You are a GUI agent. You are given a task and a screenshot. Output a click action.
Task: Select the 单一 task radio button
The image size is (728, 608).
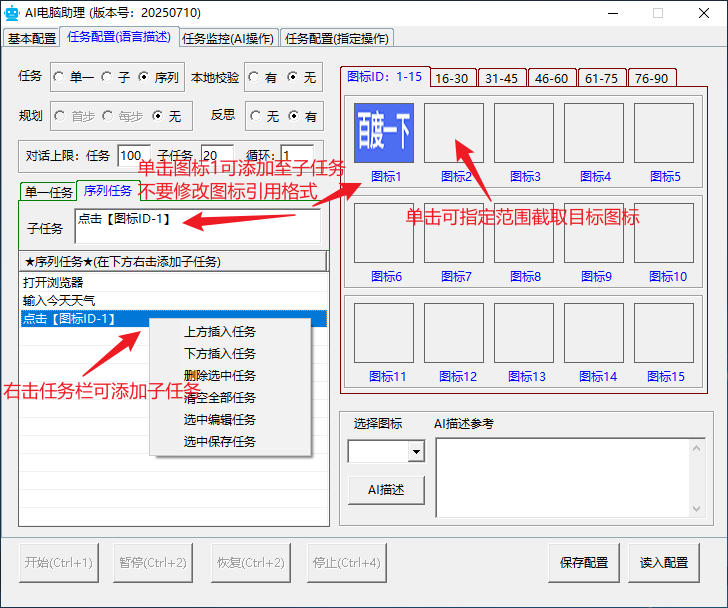(x=58, y=77)
